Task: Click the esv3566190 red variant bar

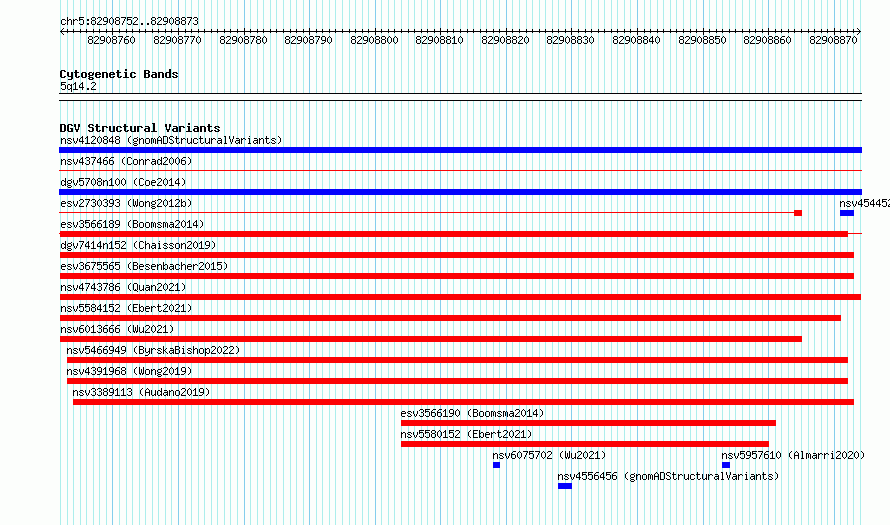Action: pos(588,423)
